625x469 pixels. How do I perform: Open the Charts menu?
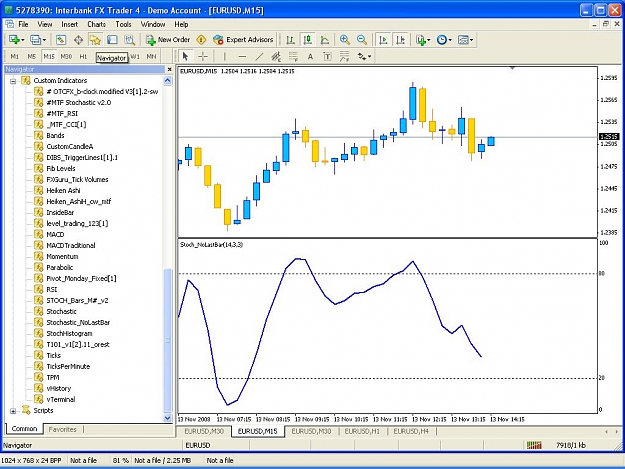tap(96, 24)
